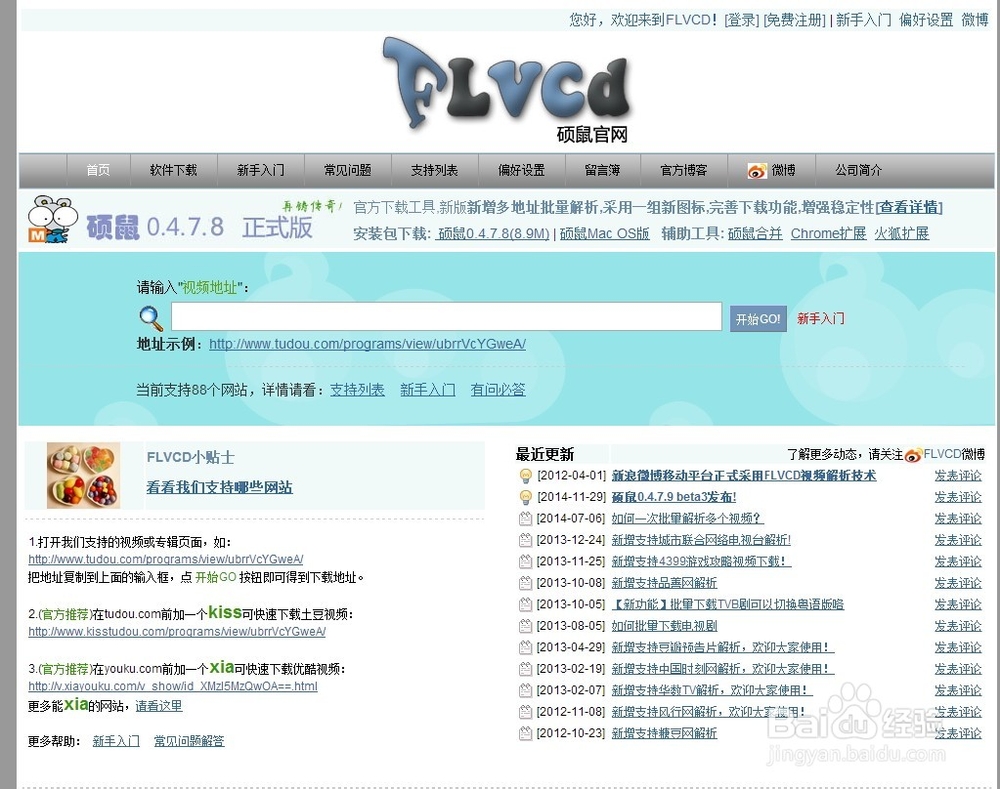Open the kisstudou.com example link
1000x789 pixels.
[177, 631]
